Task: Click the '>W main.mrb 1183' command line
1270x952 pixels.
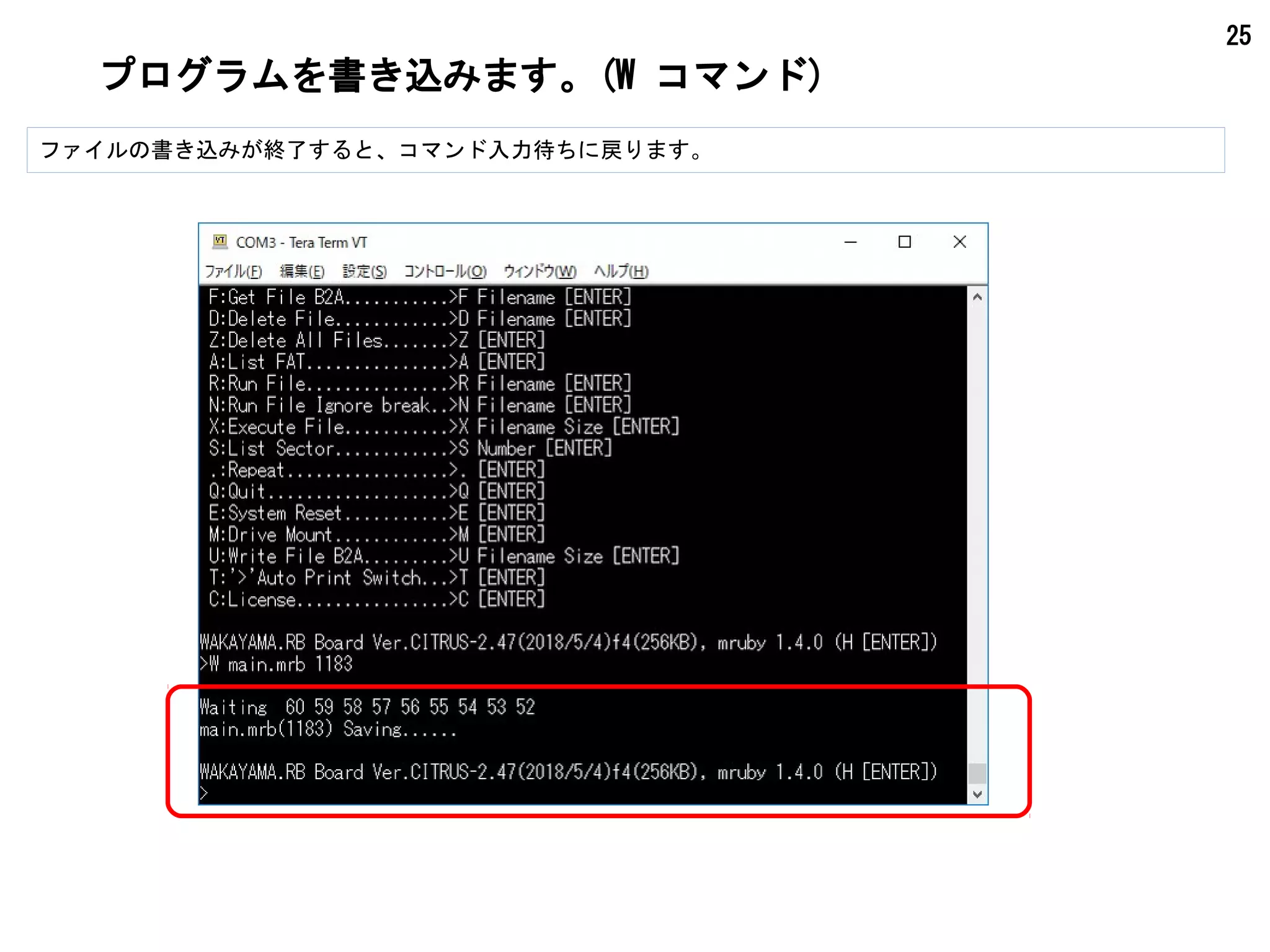Action: [x=277, y=664]
